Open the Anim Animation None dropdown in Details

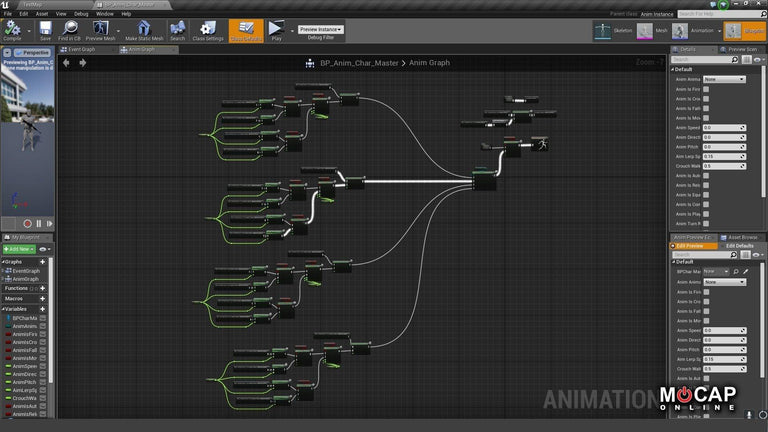click(x=724, y=79)
